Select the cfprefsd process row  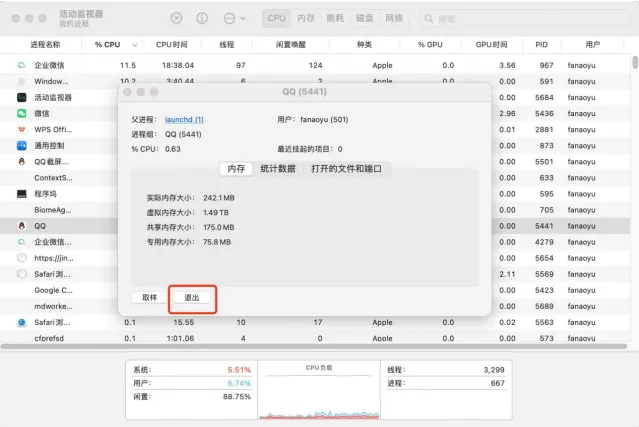[x=315, y=338]
